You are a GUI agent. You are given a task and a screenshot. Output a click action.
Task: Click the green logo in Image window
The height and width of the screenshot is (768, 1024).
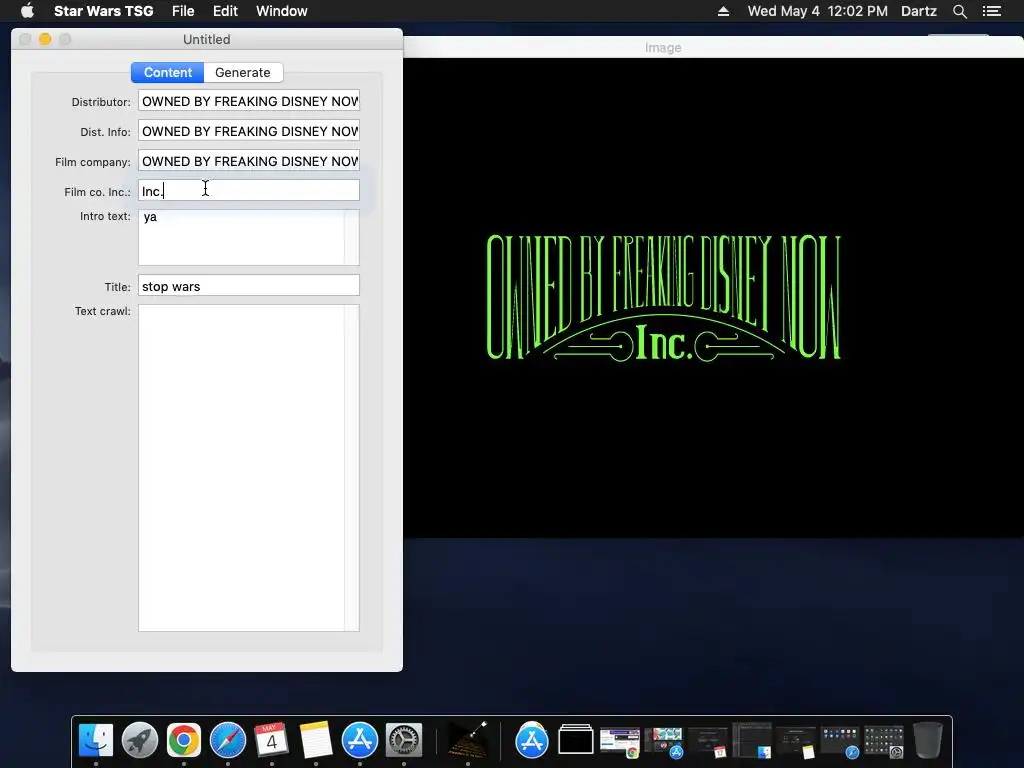tap(663, 298)
